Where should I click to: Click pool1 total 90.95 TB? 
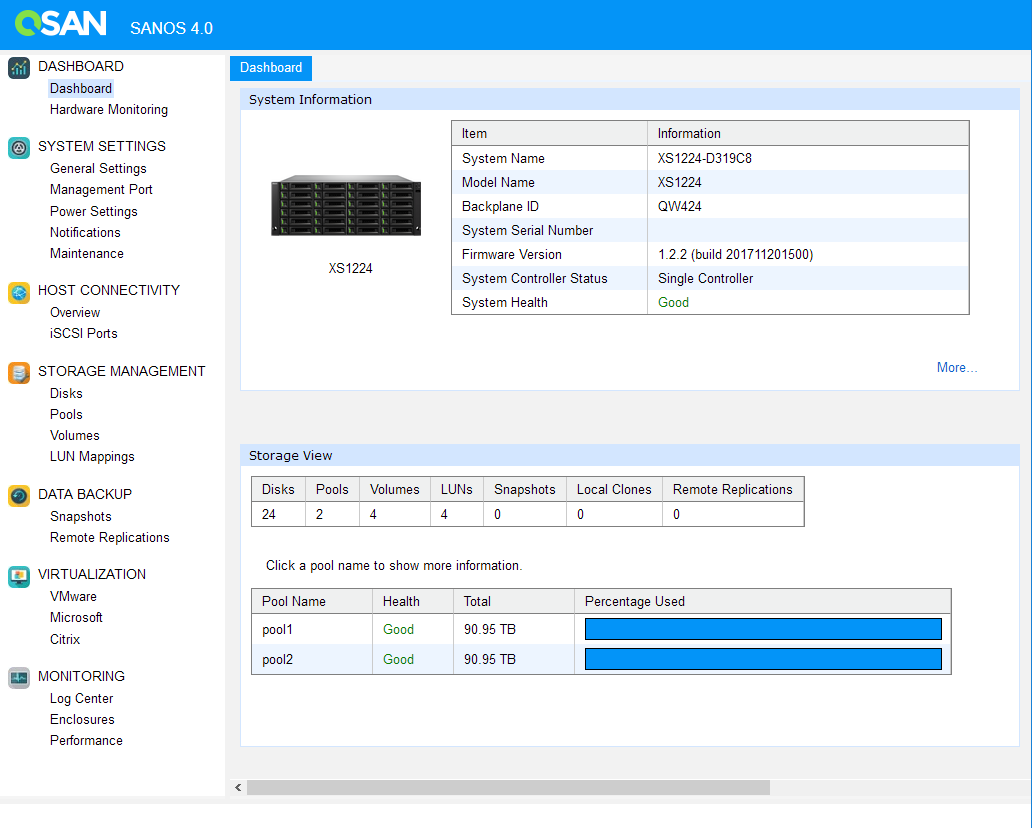(x=490, y=630)
